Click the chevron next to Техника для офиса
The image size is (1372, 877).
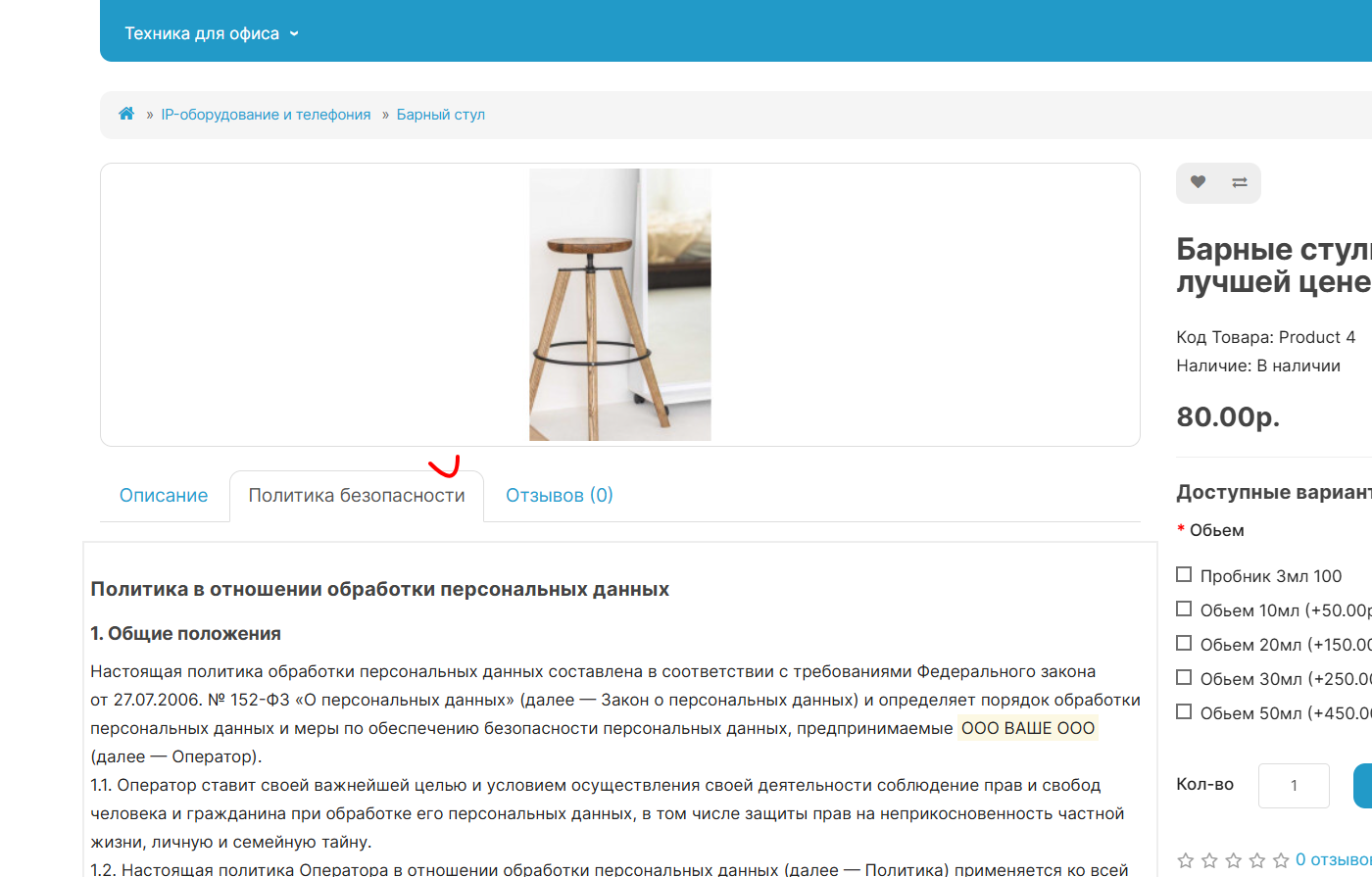(293, 33)
